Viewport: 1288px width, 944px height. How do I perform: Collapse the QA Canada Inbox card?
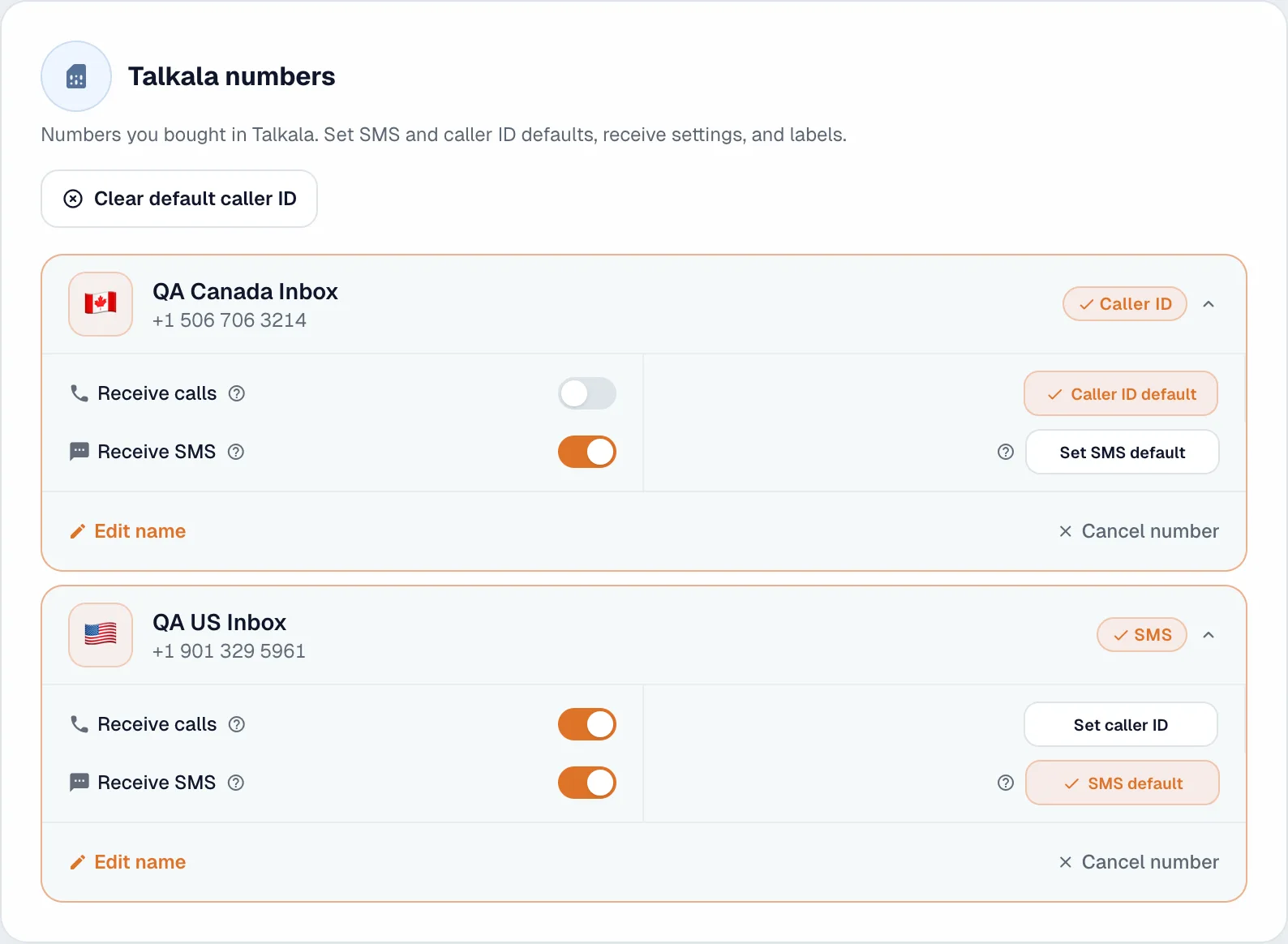pos(1209,304)
